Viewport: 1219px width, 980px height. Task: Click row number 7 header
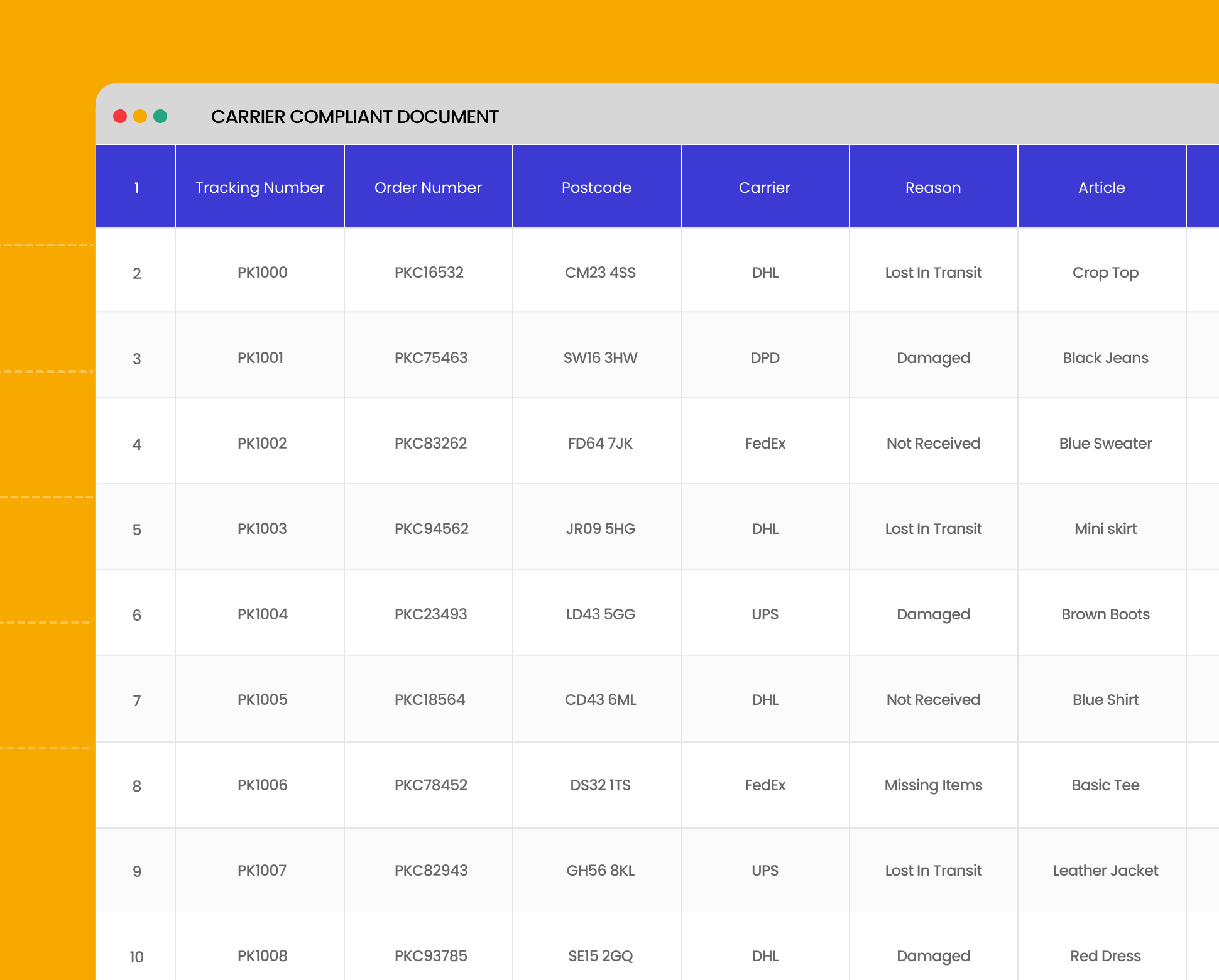coord(136,700)
